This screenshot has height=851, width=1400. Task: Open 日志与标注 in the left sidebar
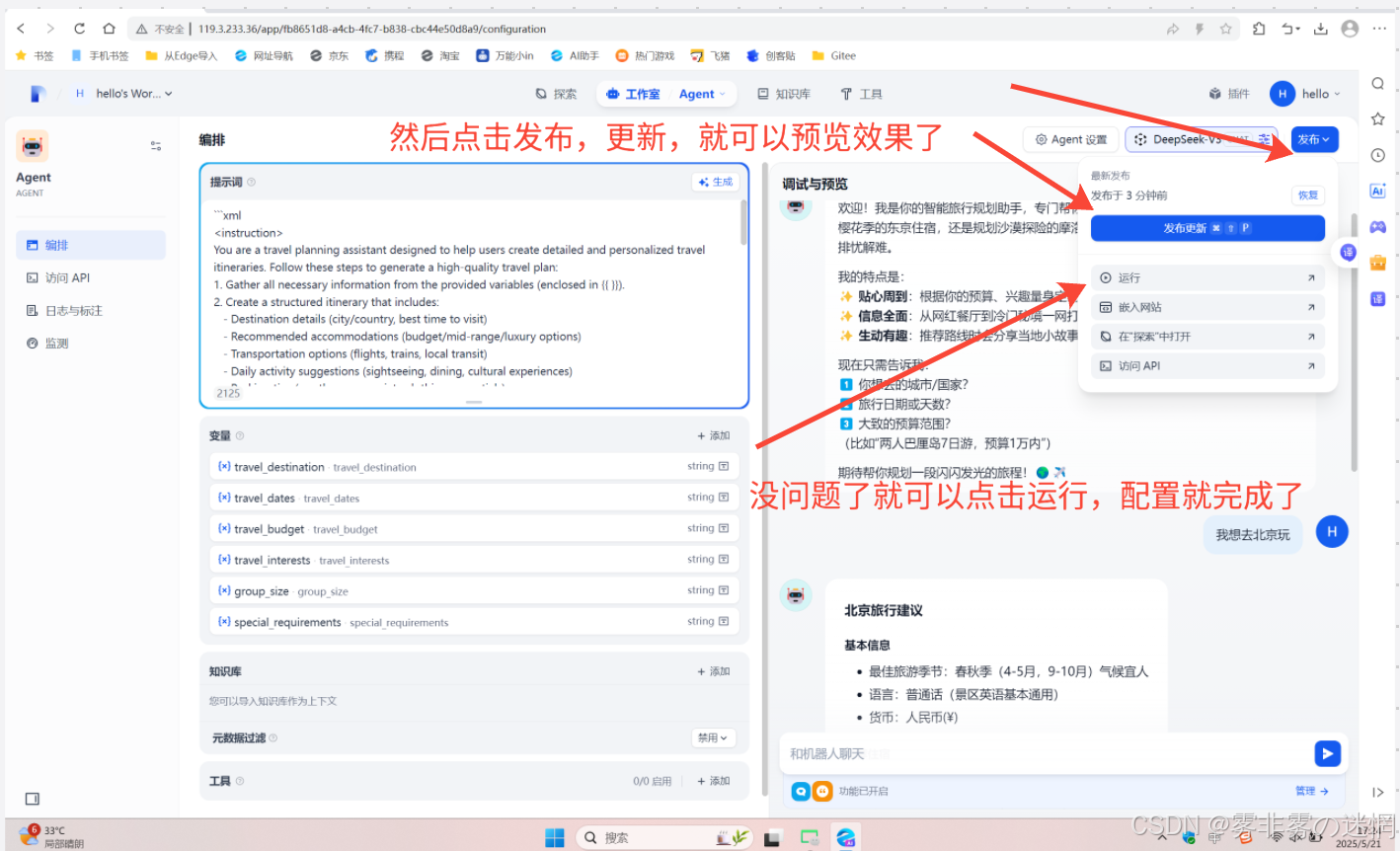pos(91,310)
